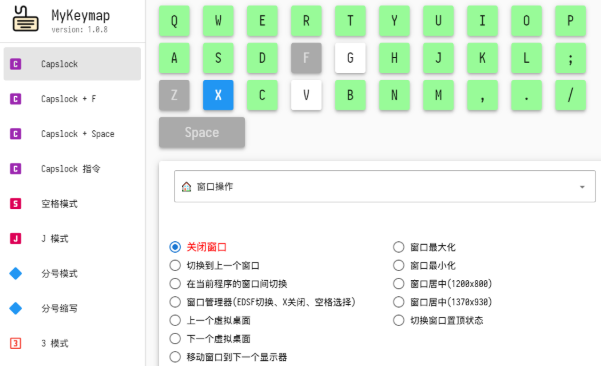The height and width of the screenshot is (366, 601).
Task: Switch to Capslock + F sidebar item
Action: click(x=72, y=99)
